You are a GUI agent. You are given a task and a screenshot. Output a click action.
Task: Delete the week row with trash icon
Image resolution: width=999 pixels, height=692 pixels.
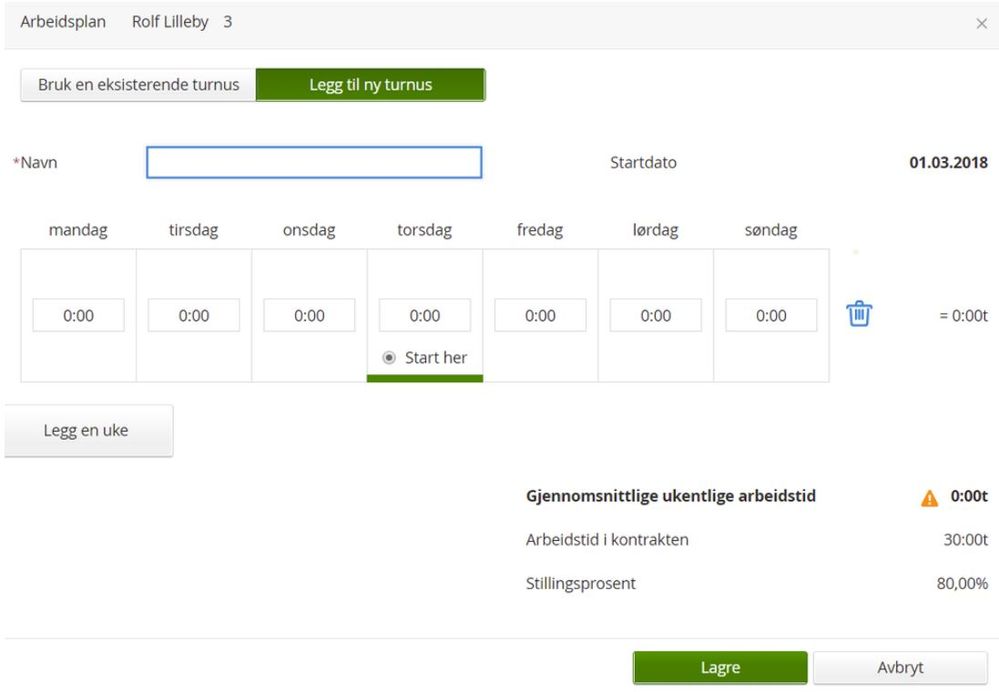[x=859, y=315]
